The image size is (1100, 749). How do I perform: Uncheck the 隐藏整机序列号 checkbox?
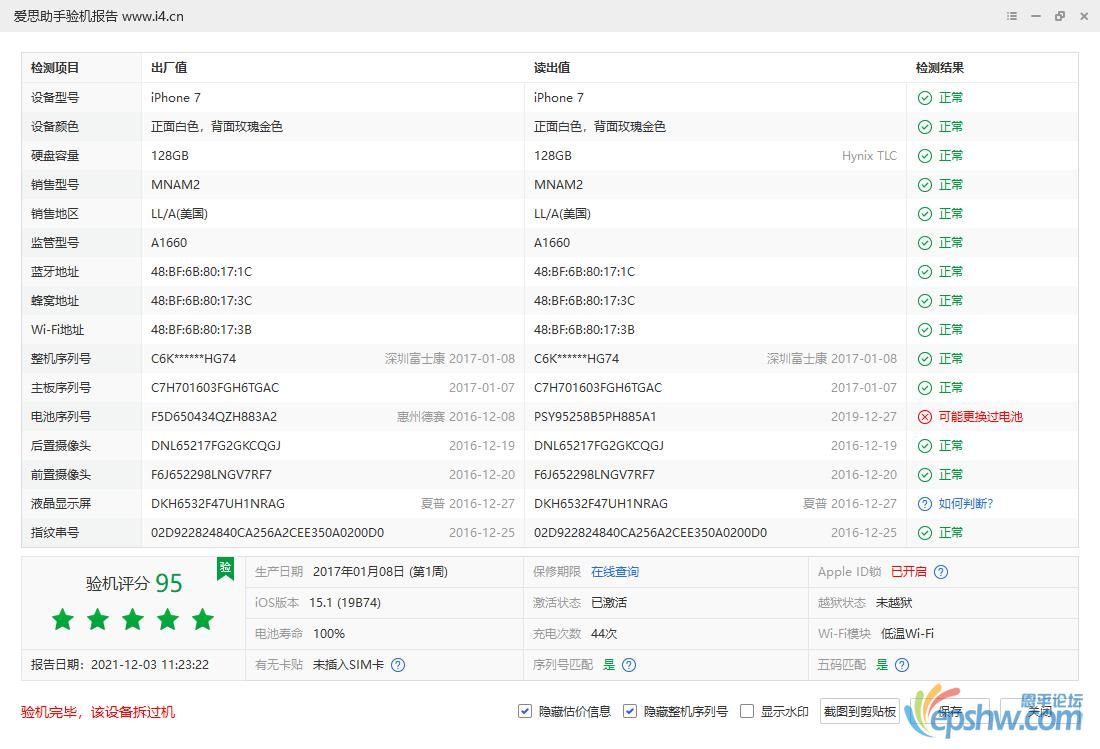pos(630,711)
